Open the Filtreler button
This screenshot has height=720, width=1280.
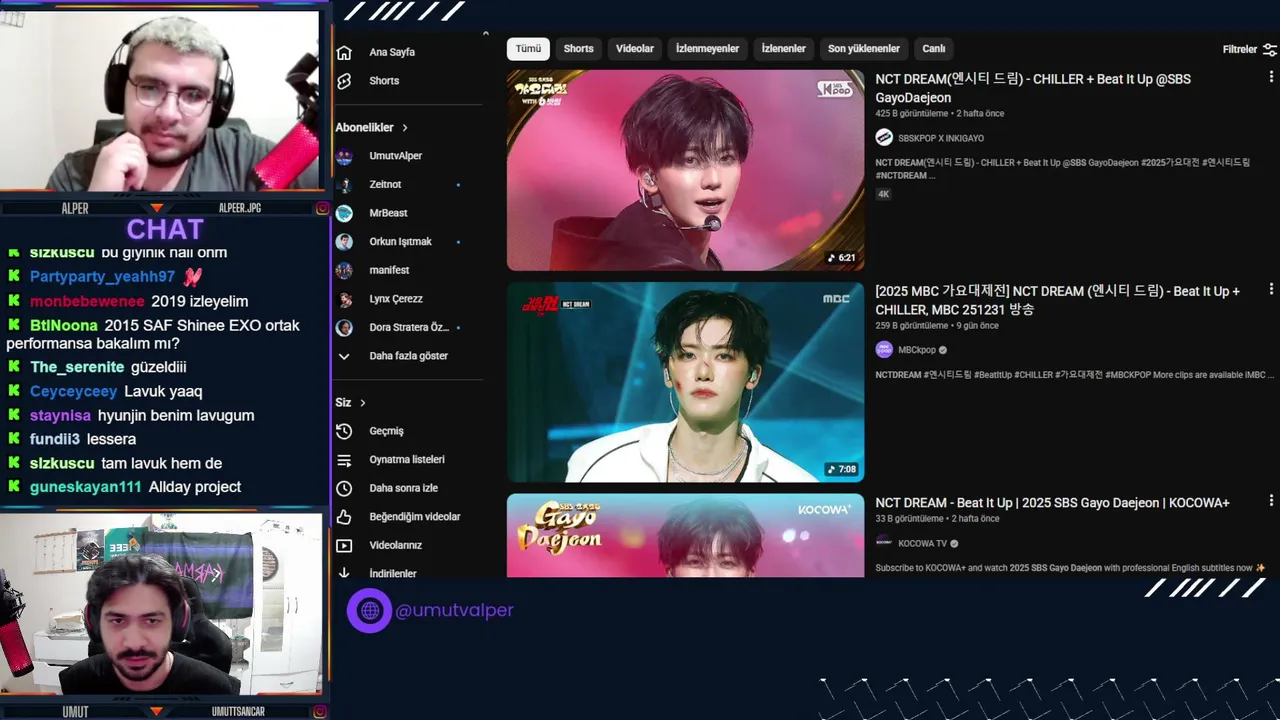(1249, 49)
